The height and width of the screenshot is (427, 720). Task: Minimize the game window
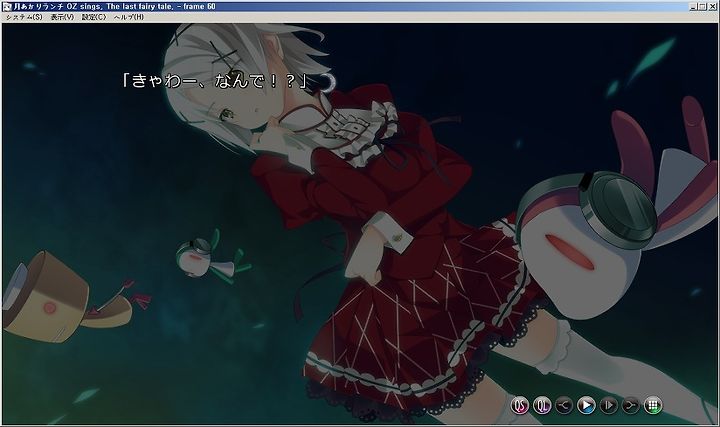click(x=694, y=6)
